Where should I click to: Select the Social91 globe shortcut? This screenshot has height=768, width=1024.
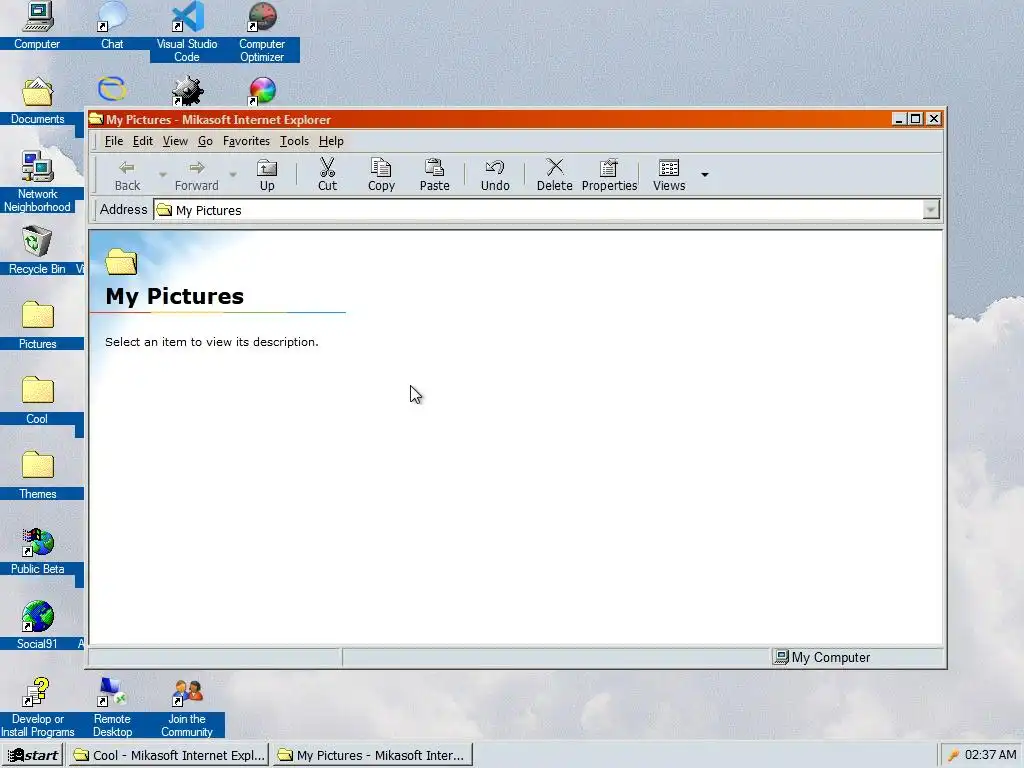(37, 625)
